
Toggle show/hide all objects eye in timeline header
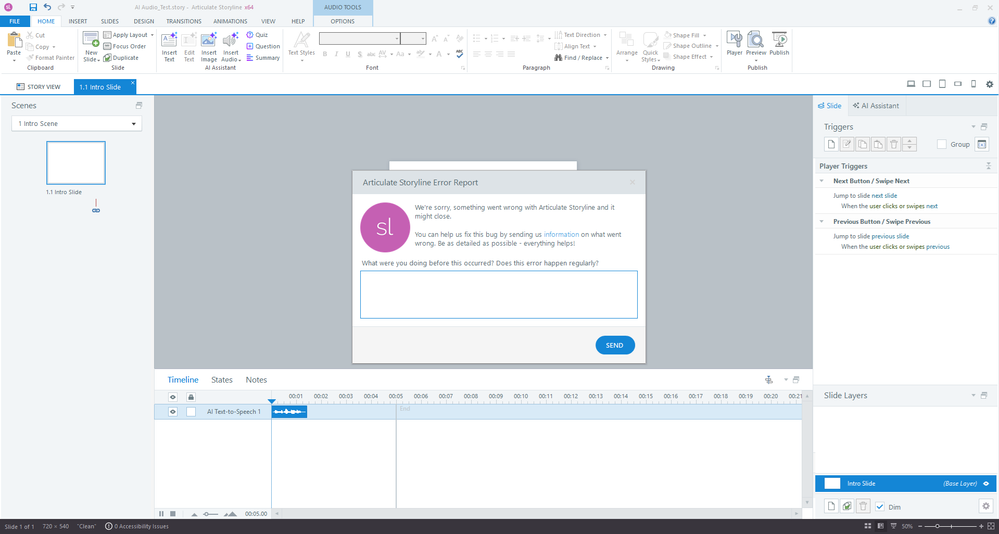(172, 397)
